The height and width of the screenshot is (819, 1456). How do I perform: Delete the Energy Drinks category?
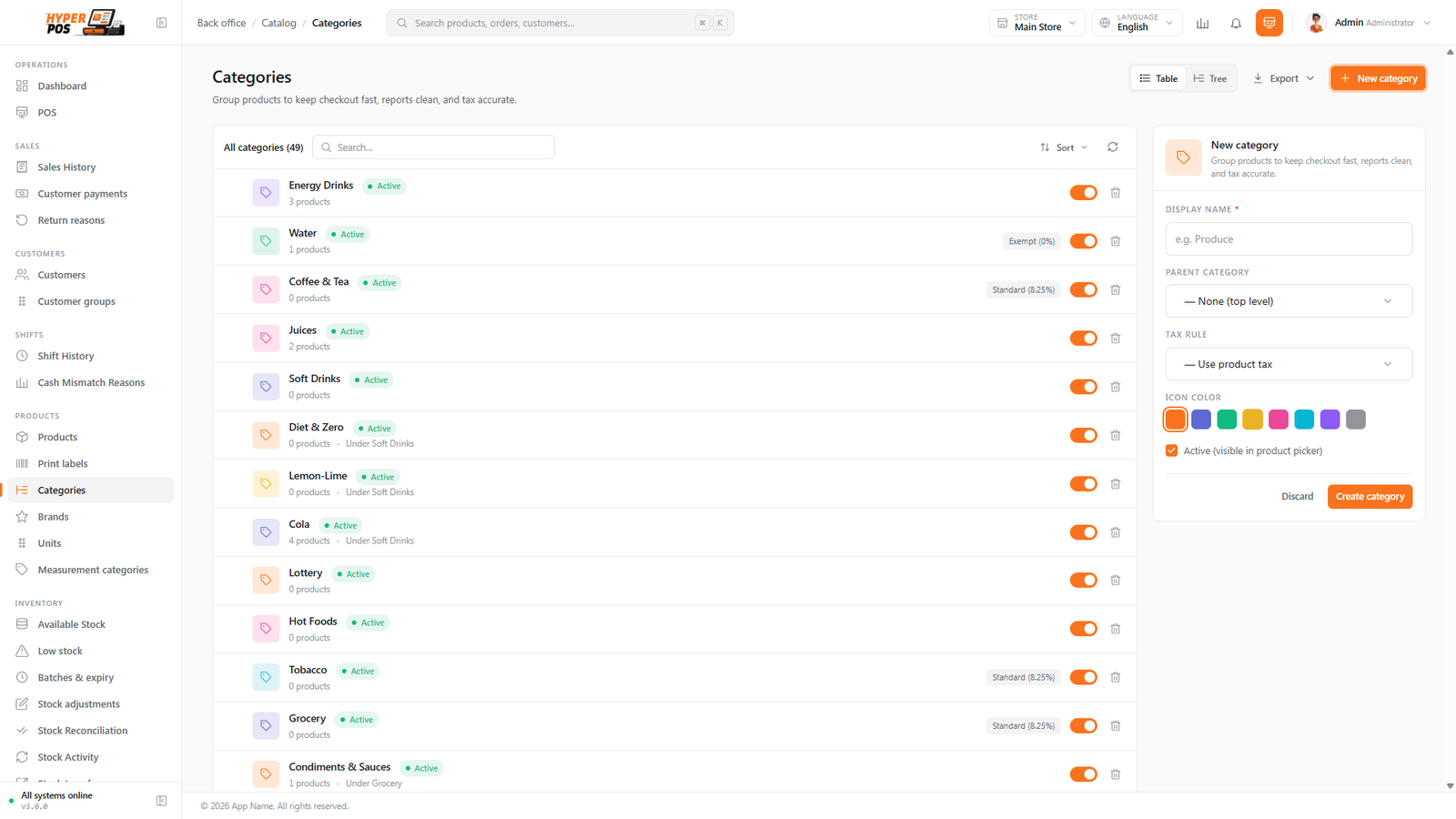pos(1116,193)
